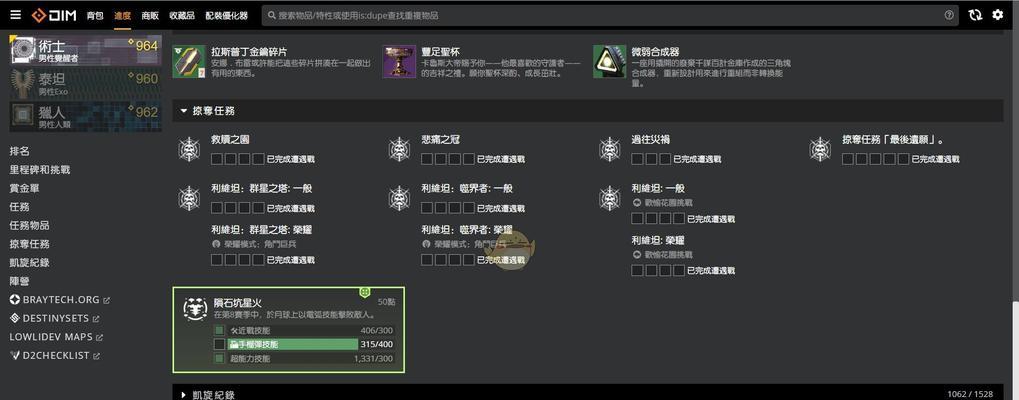Click the 隕石坑星火 triumph emblem icon
The height and width of the screenshot is (400, 1019).
(195, 310)
